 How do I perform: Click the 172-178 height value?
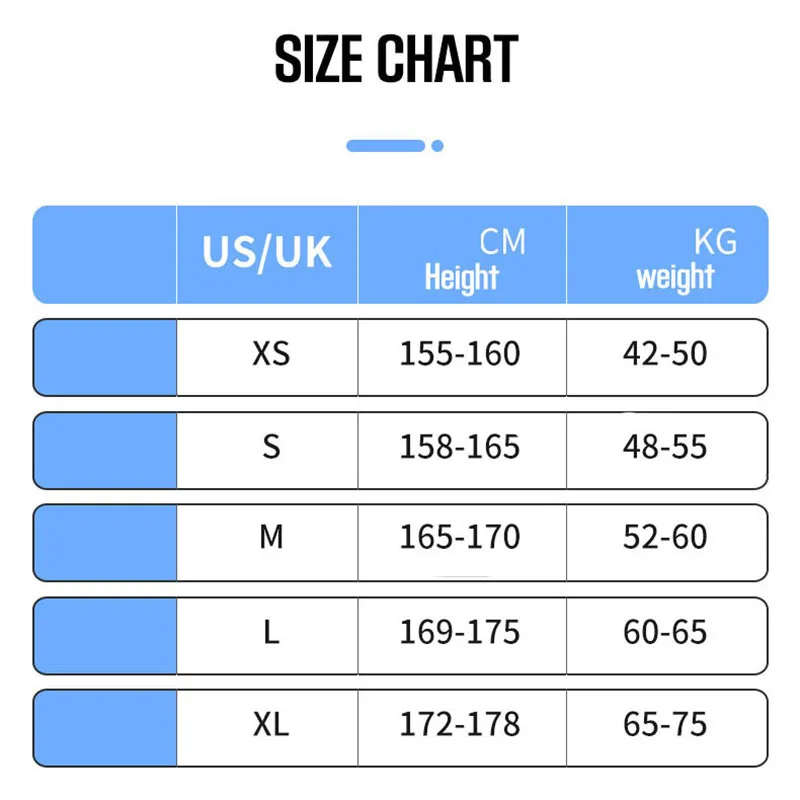460,723
